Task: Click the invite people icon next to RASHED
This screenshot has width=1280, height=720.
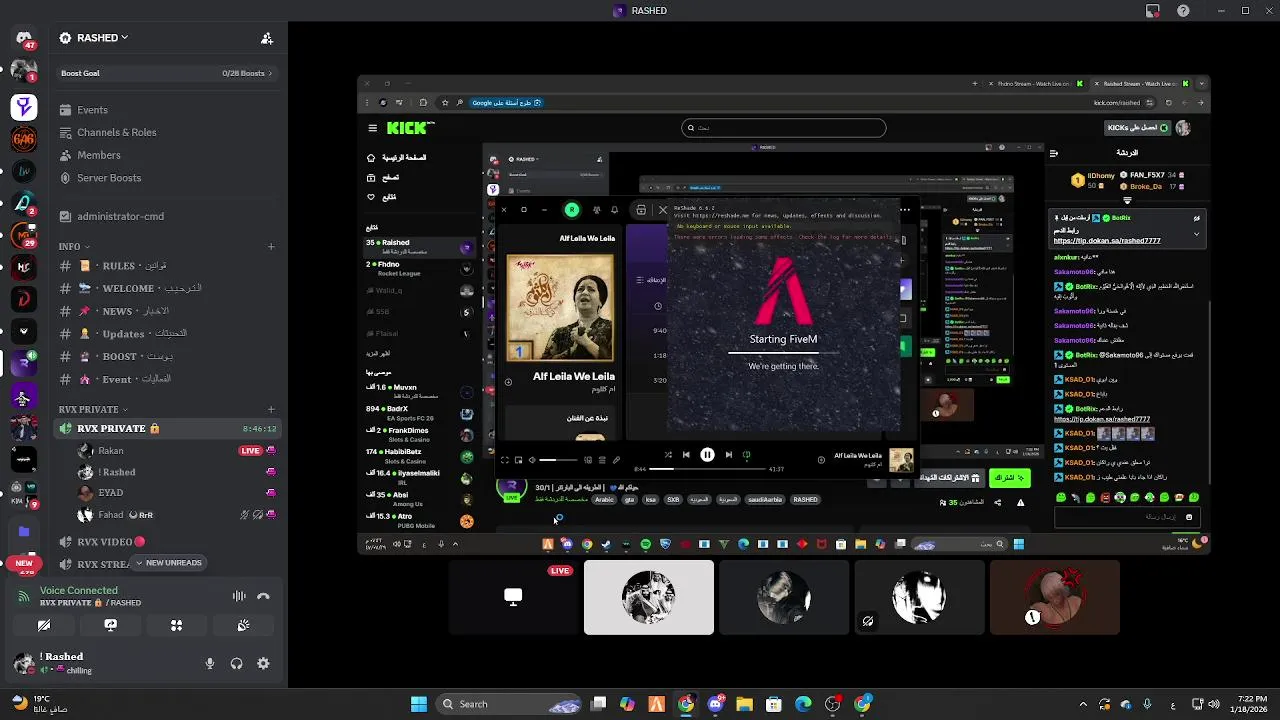Action: point(266,38)
